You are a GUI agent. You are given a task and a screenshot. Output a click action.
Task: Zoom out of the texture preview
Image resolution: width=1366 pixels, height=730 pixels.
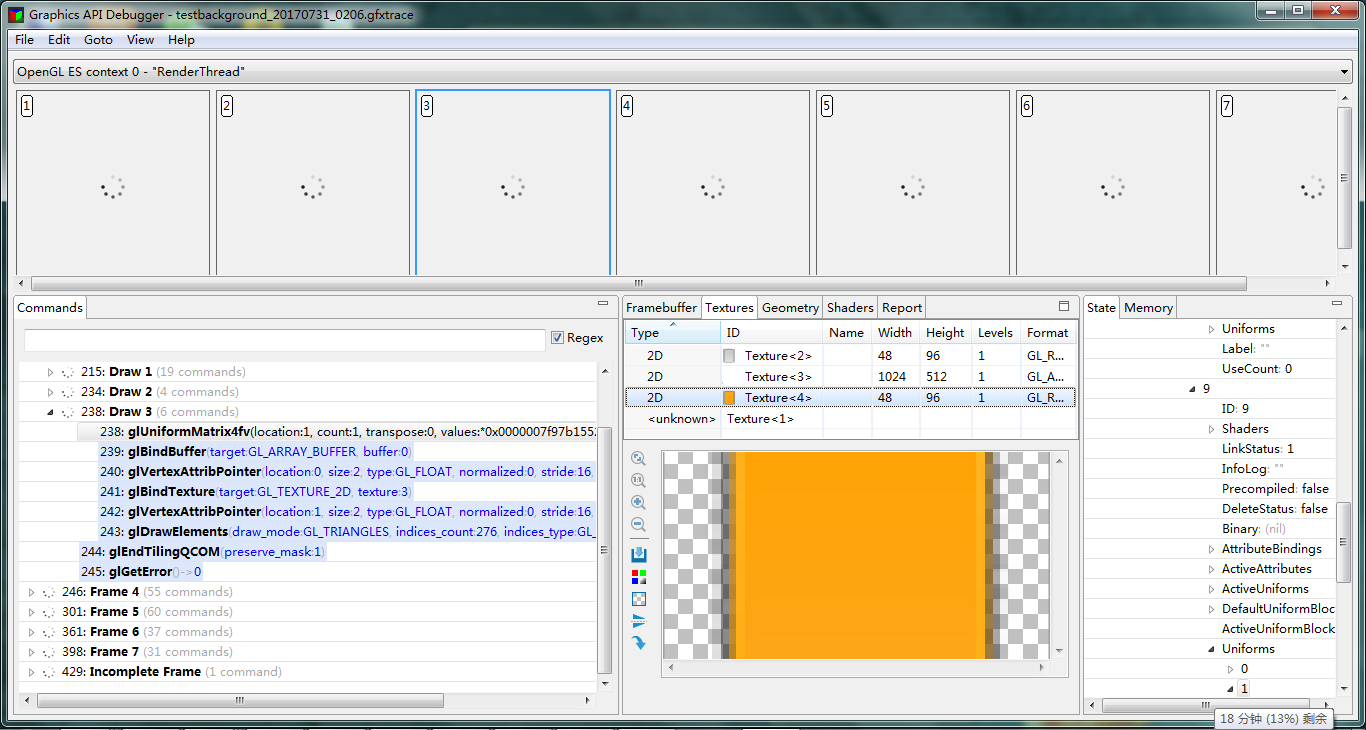pyautogui.click(x=639, y=524)
